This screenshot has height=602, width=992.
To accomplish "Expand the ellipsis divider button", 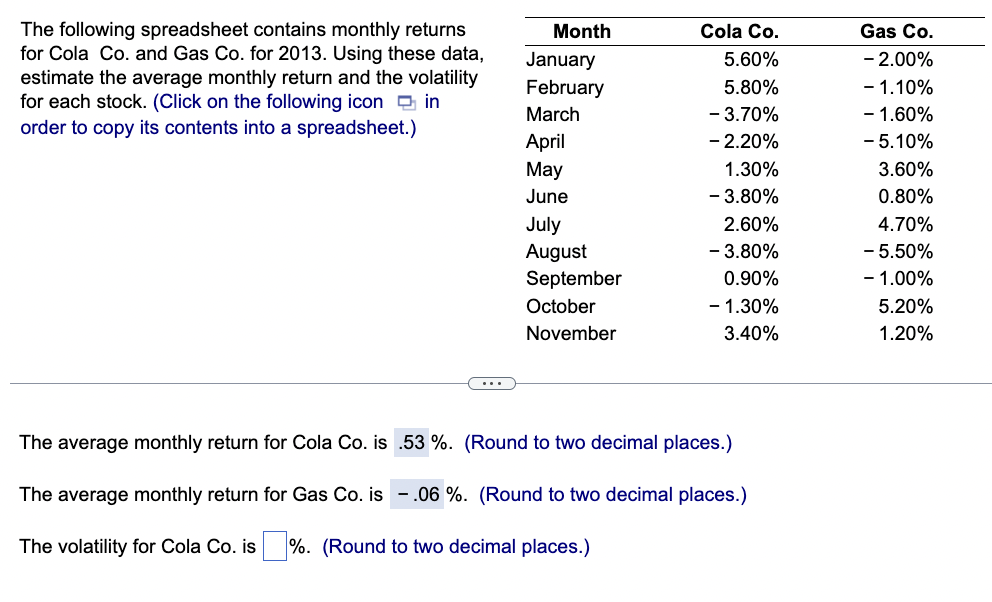I will coord(490,383).
